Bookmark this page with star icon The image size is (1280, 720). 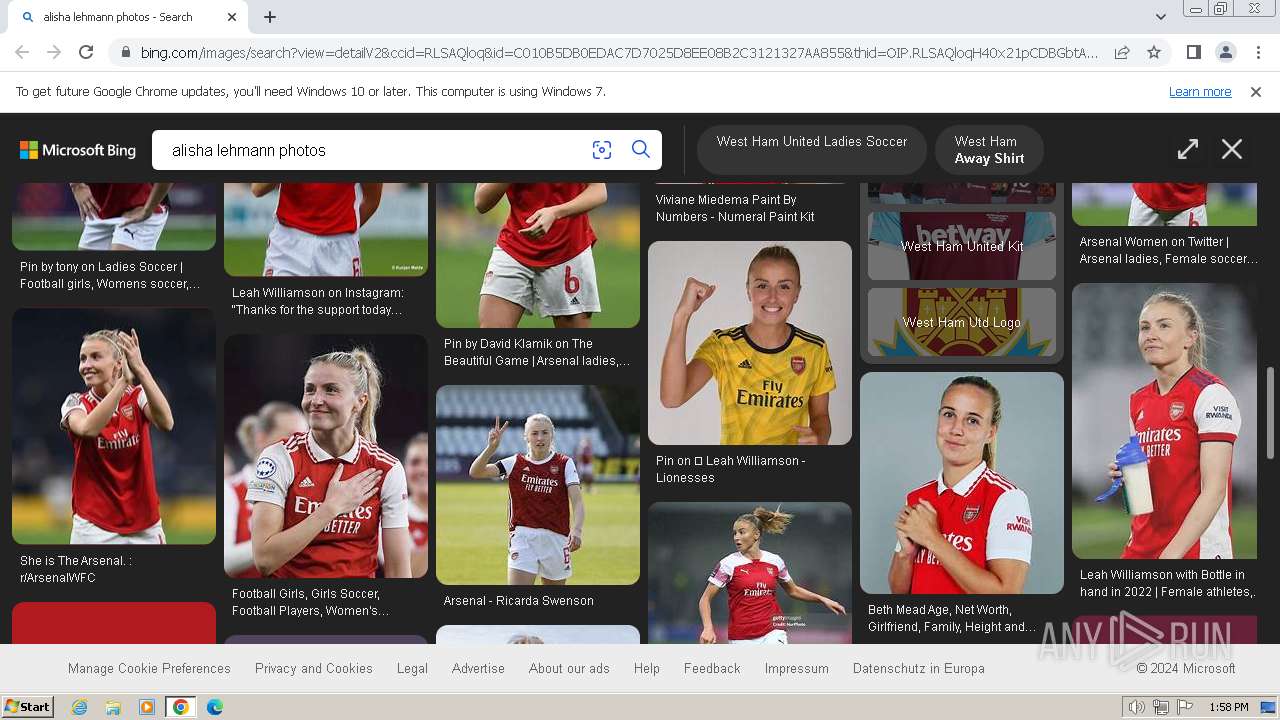click(x=1154, y=52)
